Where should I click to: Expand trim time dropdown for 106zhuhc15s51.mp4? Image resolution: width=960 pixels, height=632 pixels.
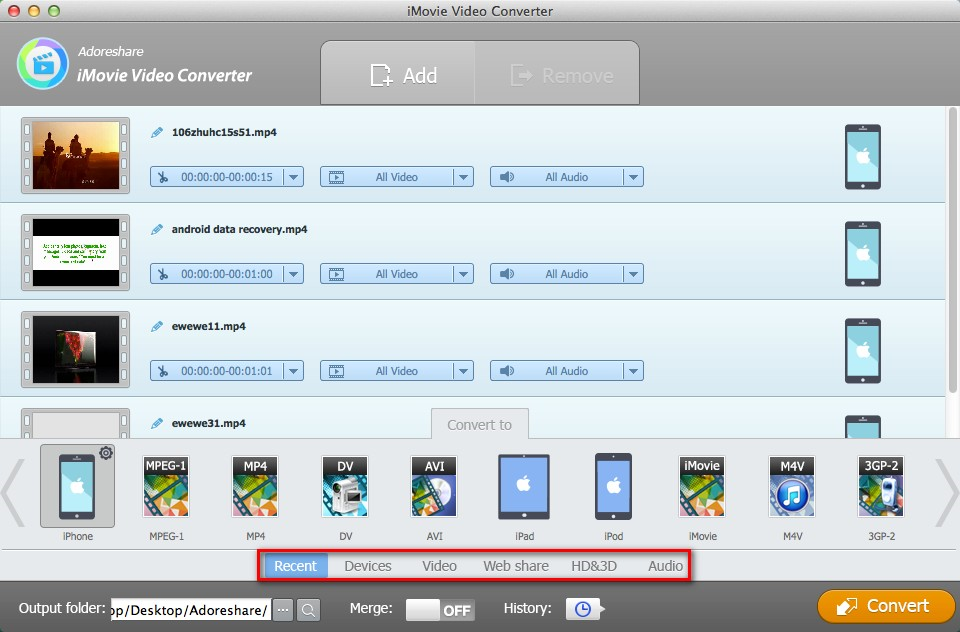pyautogui.click(x=293, y=177)
